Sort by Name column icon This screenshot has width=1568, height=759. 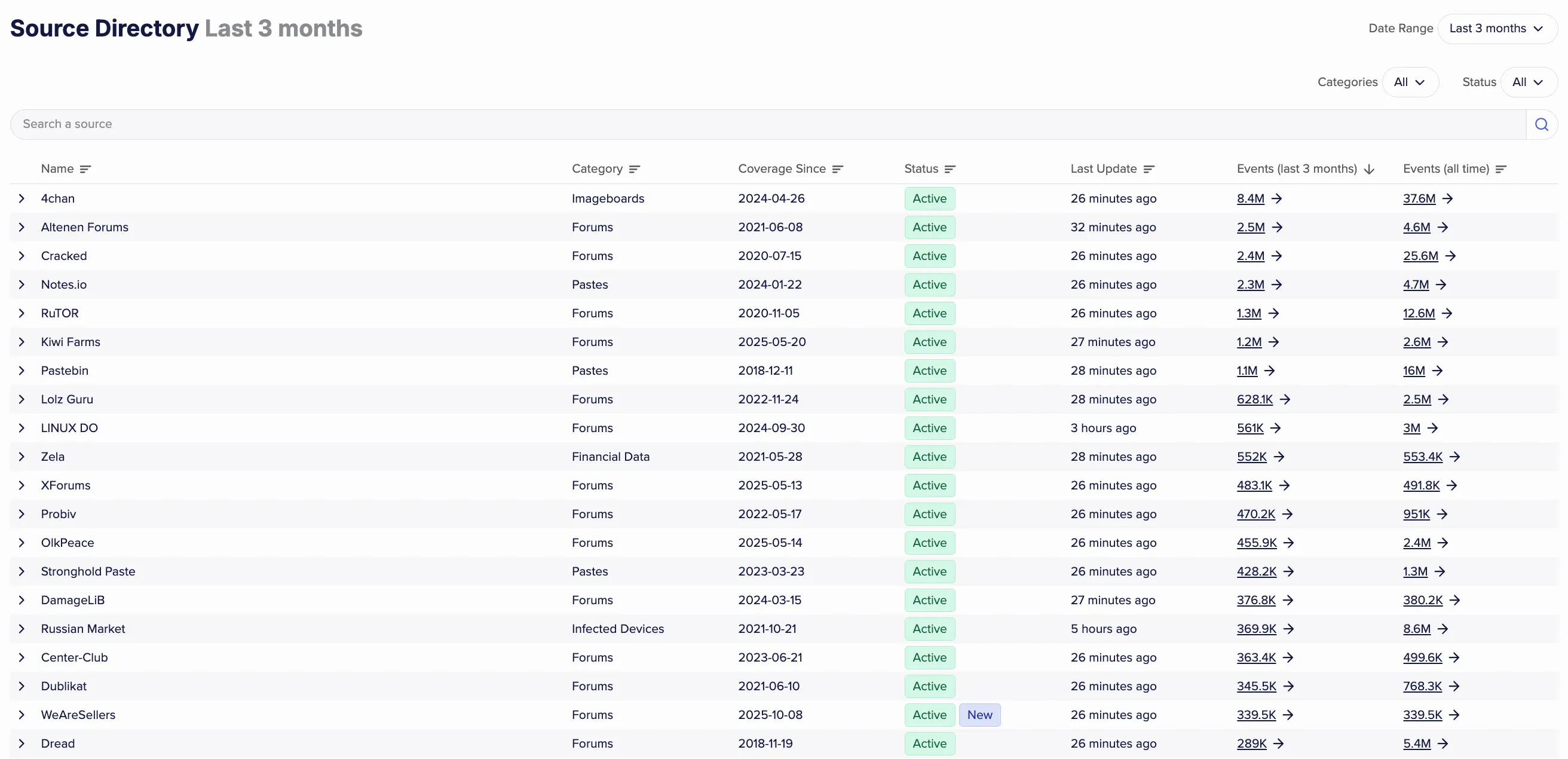[x=85, y=169]
